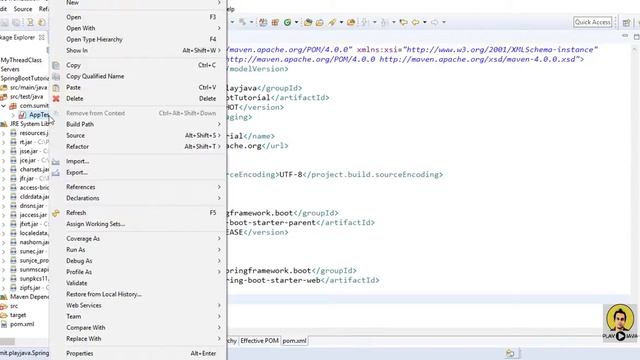Choose Open from context menu
This screenshot has width=640, height=360.
tap(138, 17)
